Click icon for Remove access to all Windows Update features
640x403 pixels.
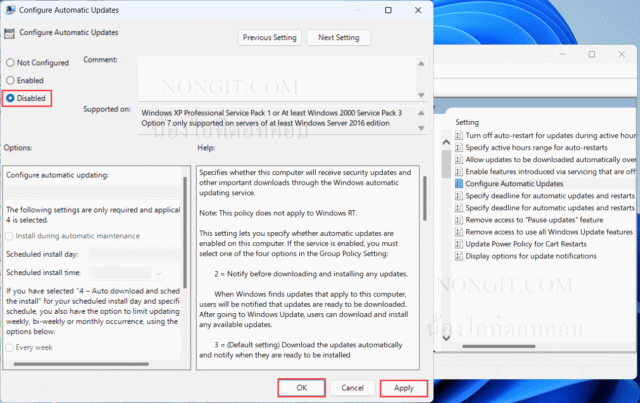coord(459,232)
